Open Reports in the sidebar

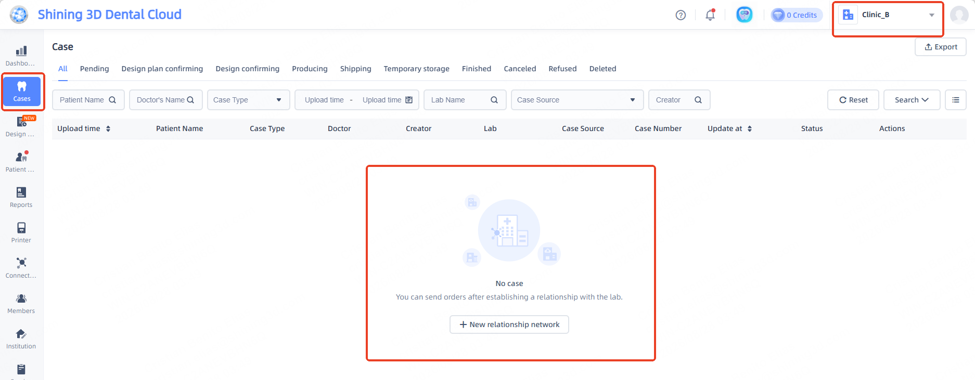click(21, 197)
